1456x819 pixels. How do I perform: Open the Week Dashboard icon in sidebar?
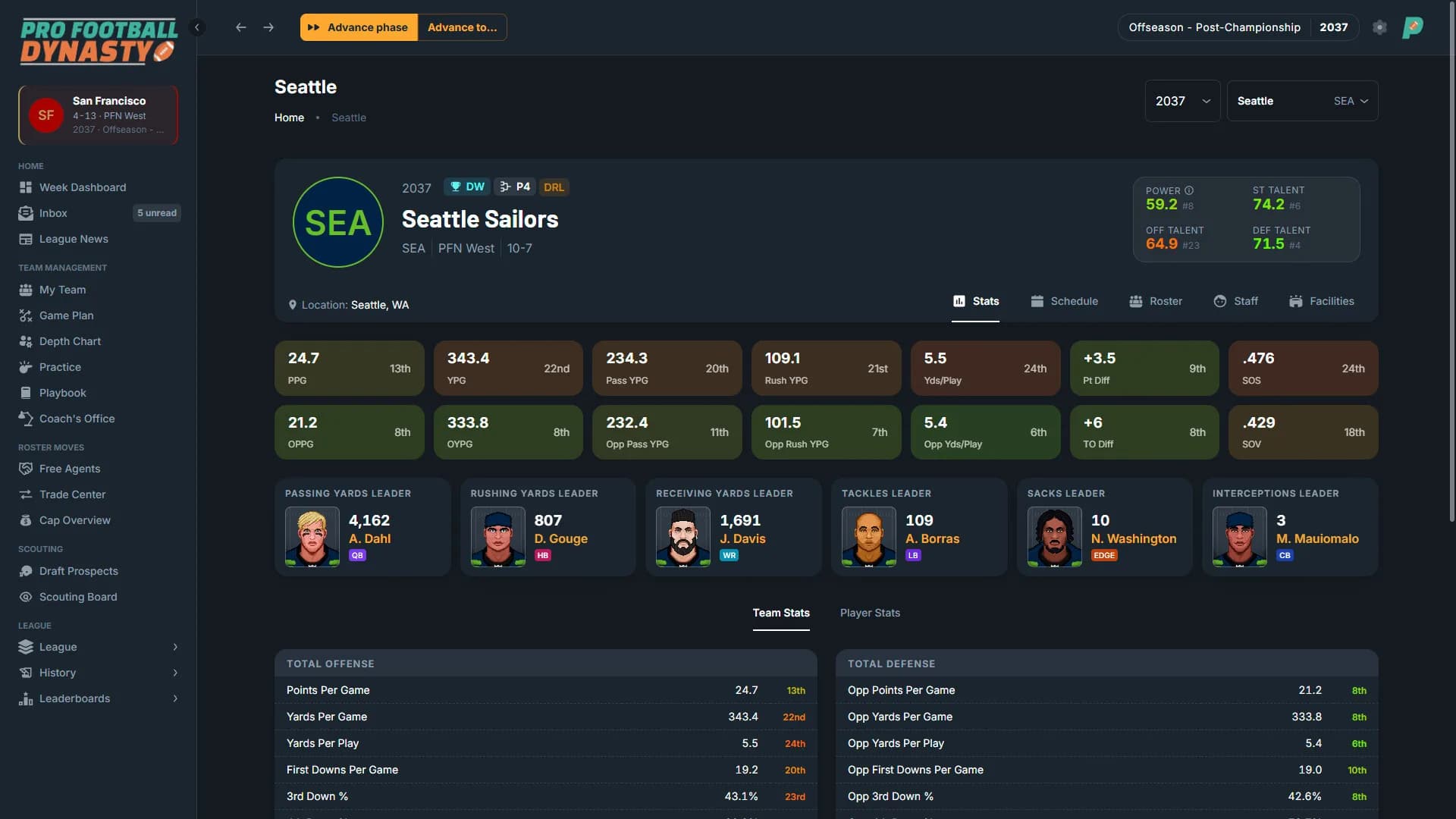pyautogui.click(x=26, y=187)
